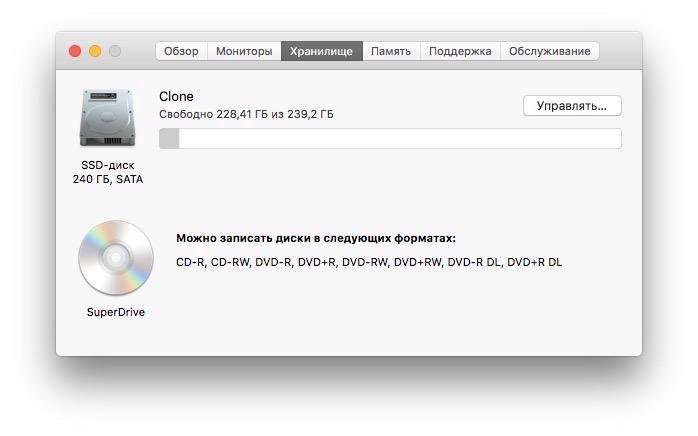Click the SuperDrive optical disc icon
This screenshot has width=698, height=436.
point(115,258)
